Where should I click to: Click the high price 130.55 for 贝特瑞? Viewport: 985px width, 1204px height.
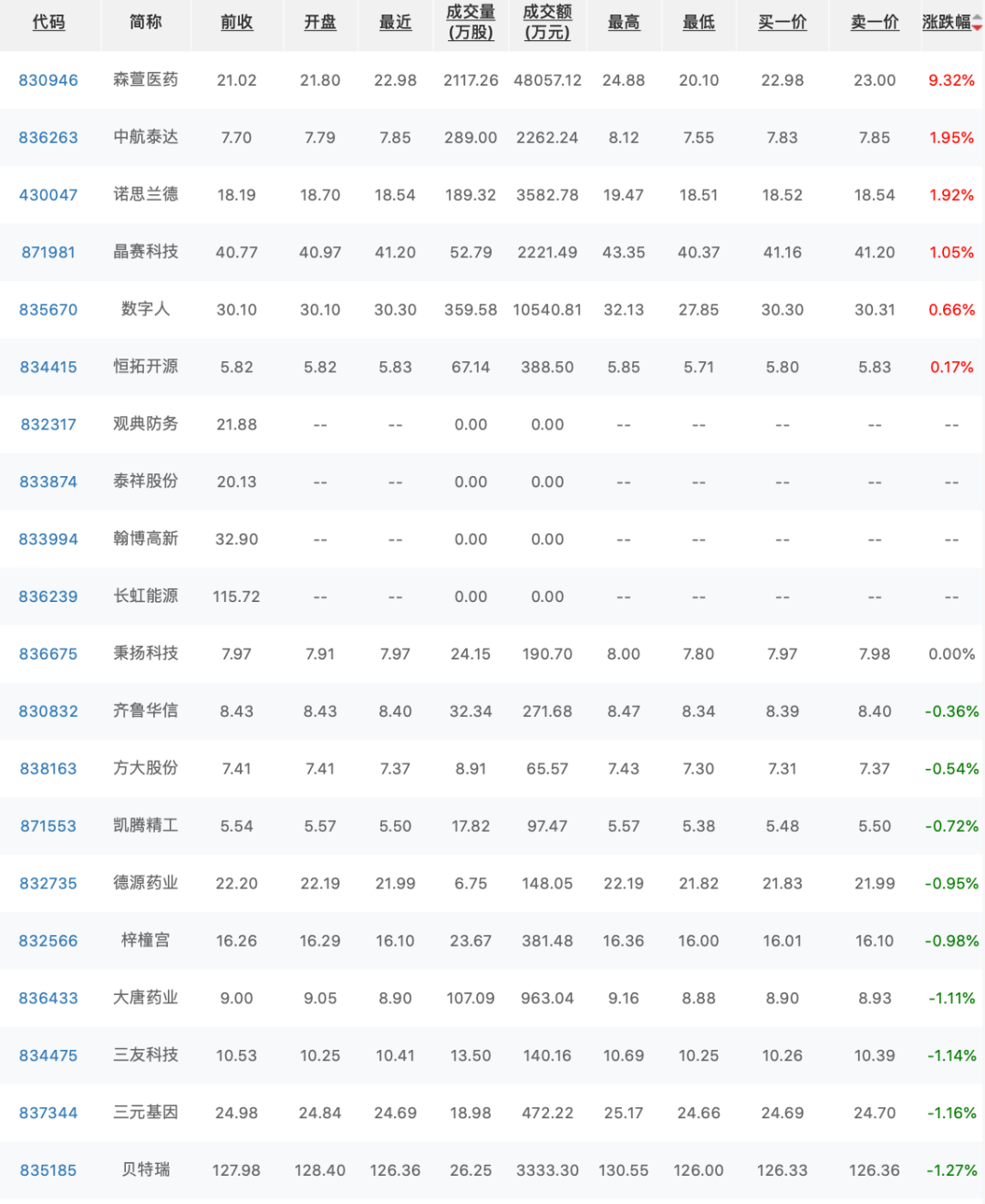pos(624,1172)
